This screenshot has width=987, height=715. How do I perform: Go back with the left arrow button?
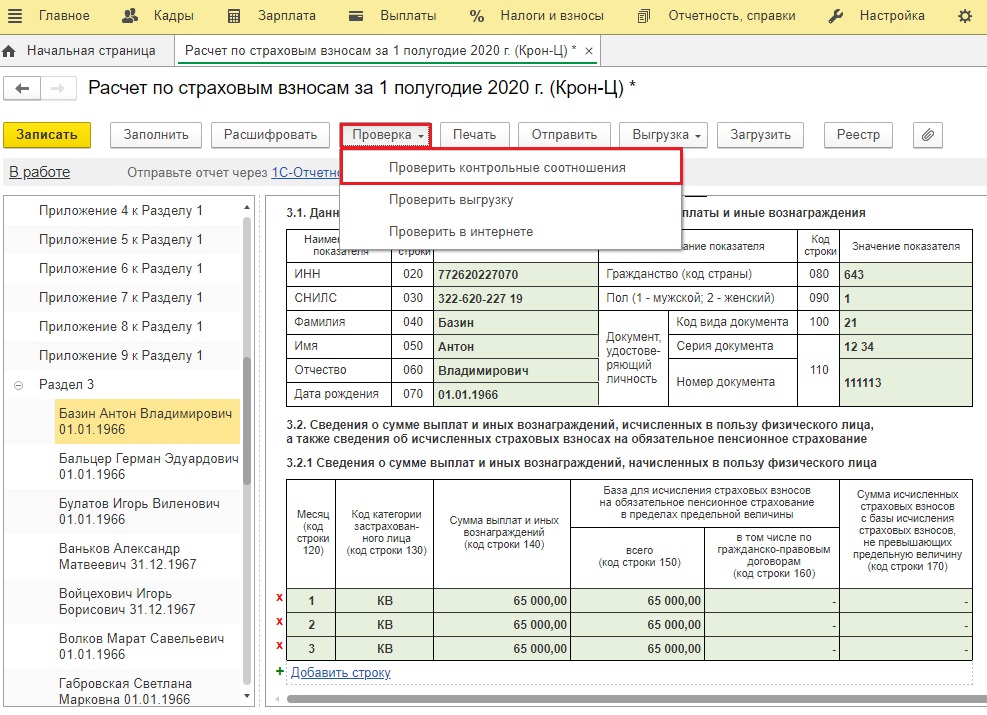[x=22, y=89]
